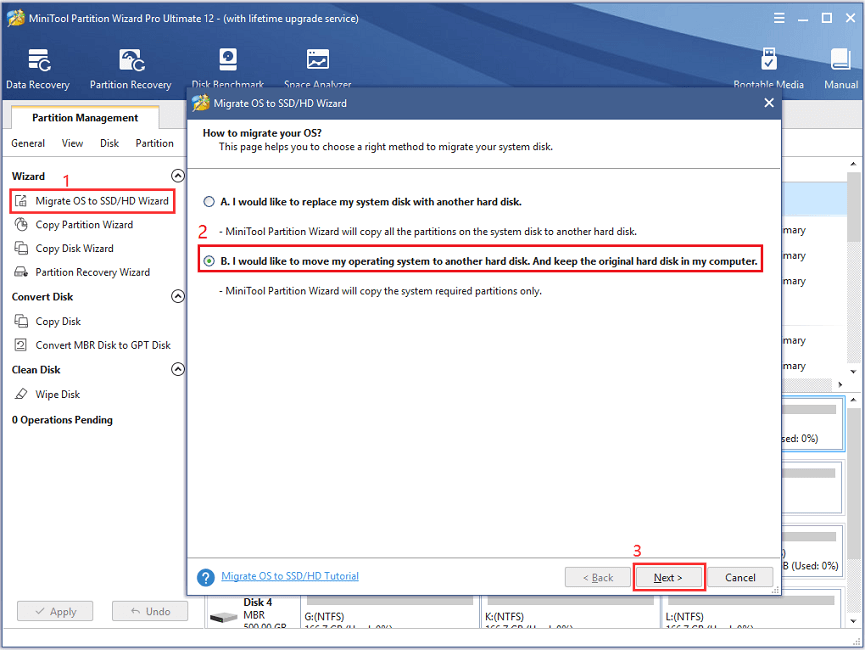The height and width of the screenshot is (650, 865).
Task: Open the View menu
Action: (x=72, y=143)
